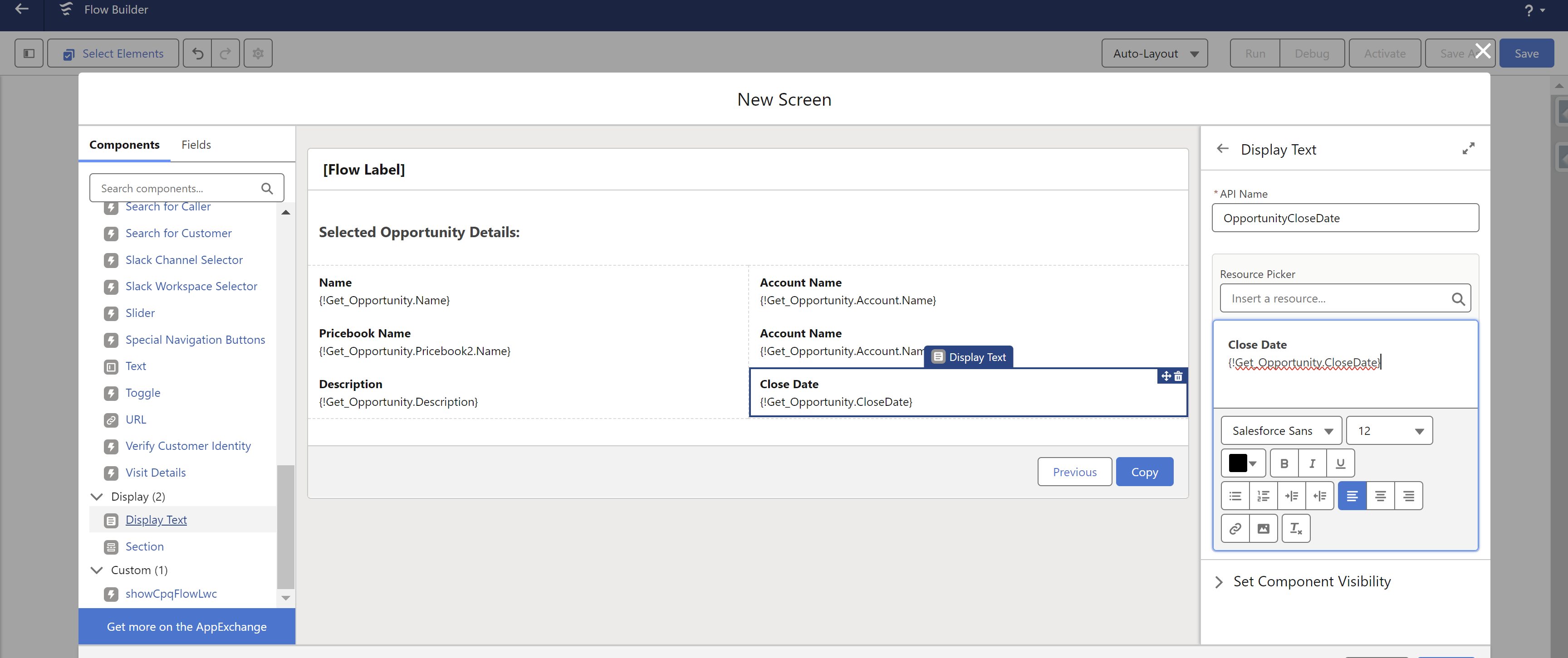Collapse the Display (2) group

click(96, 497)
